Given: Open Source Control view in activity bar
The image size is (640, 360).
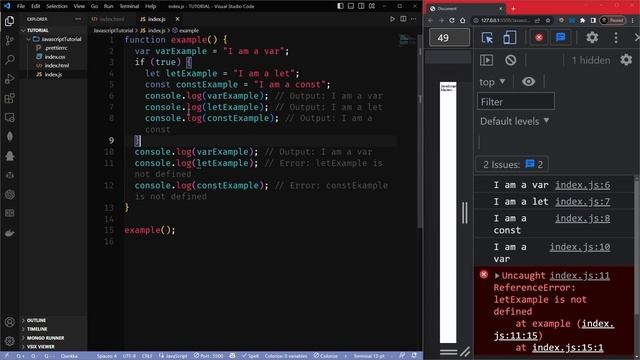Looking at the screenshot, I should 9,40.
